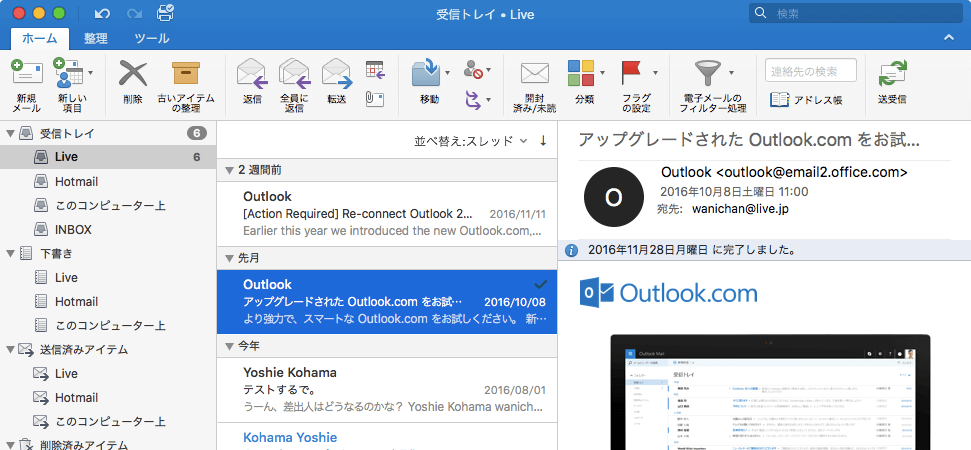Image resolution: width=971 pixels, height=450 pixels.
Task: Click the sender avatar circle O
Action: [613, 197]
